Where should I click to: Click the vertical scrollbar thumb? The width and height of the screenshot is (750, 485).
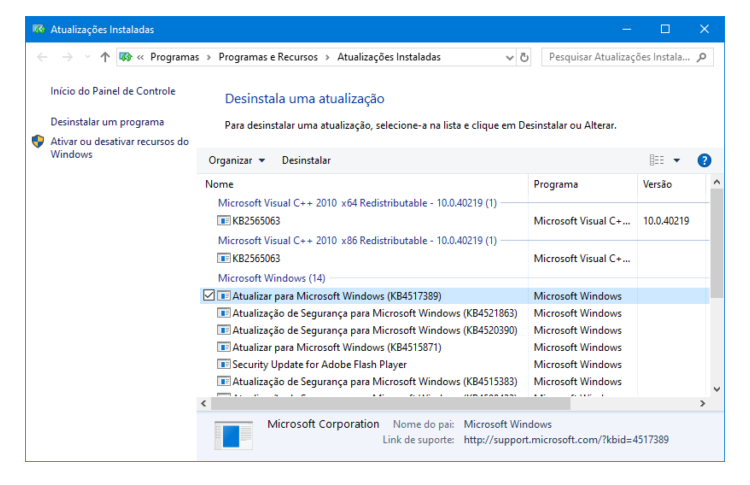tap(717, 243)
